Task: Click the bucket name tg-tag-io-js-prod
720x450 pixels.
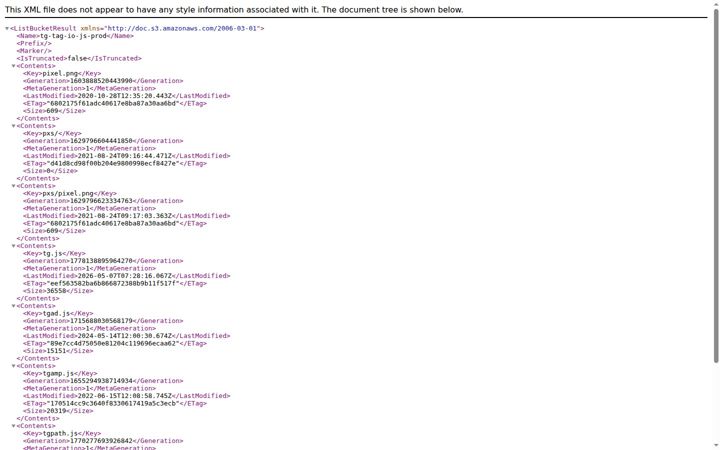Action: 73,36
